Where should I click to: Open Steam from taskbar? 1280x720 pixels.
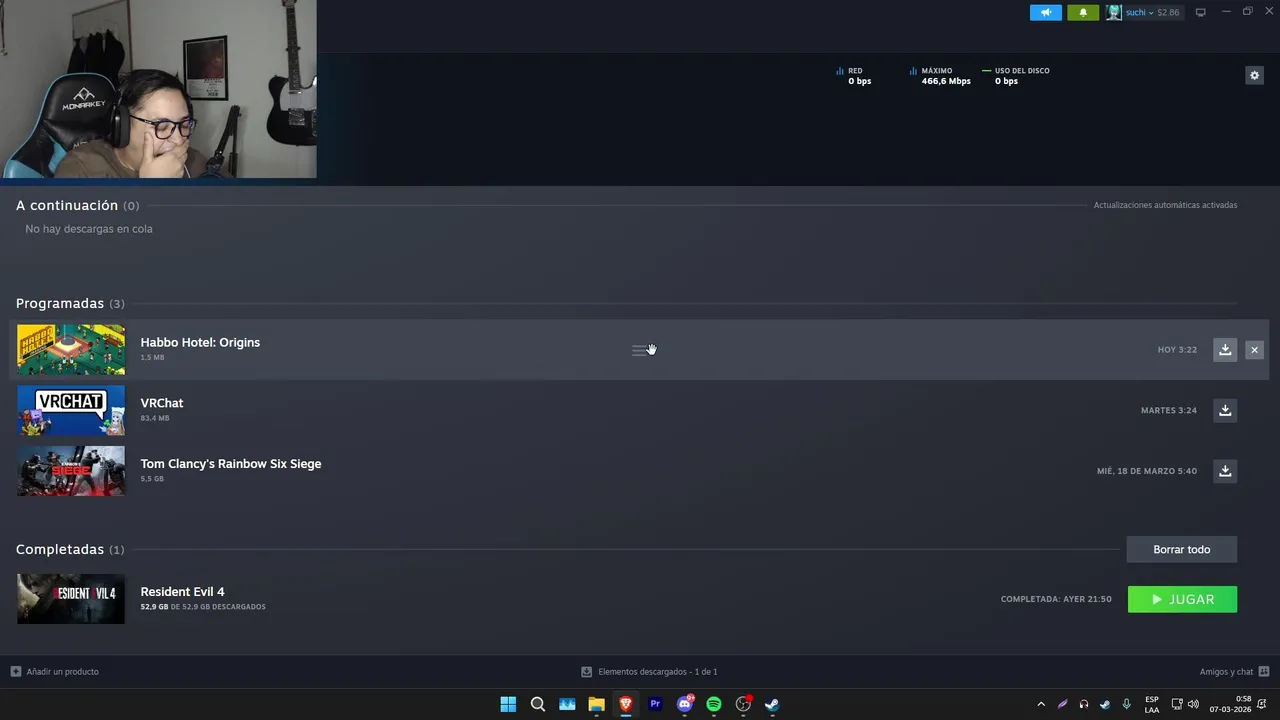point(772,704)
